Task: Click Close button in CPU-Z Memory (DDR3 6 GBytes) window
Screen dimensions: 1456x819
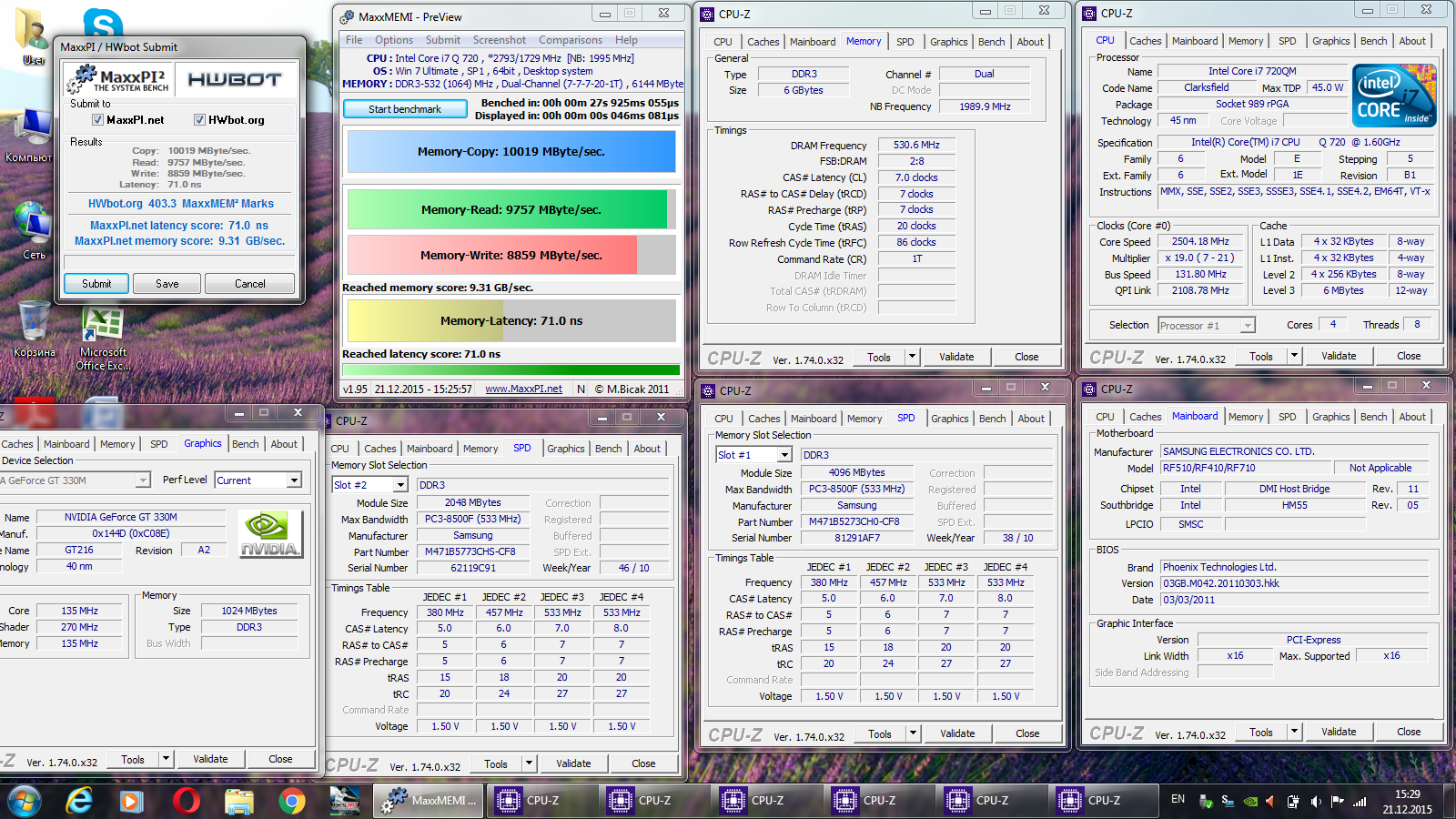Action: click(x=1026, y=357)
